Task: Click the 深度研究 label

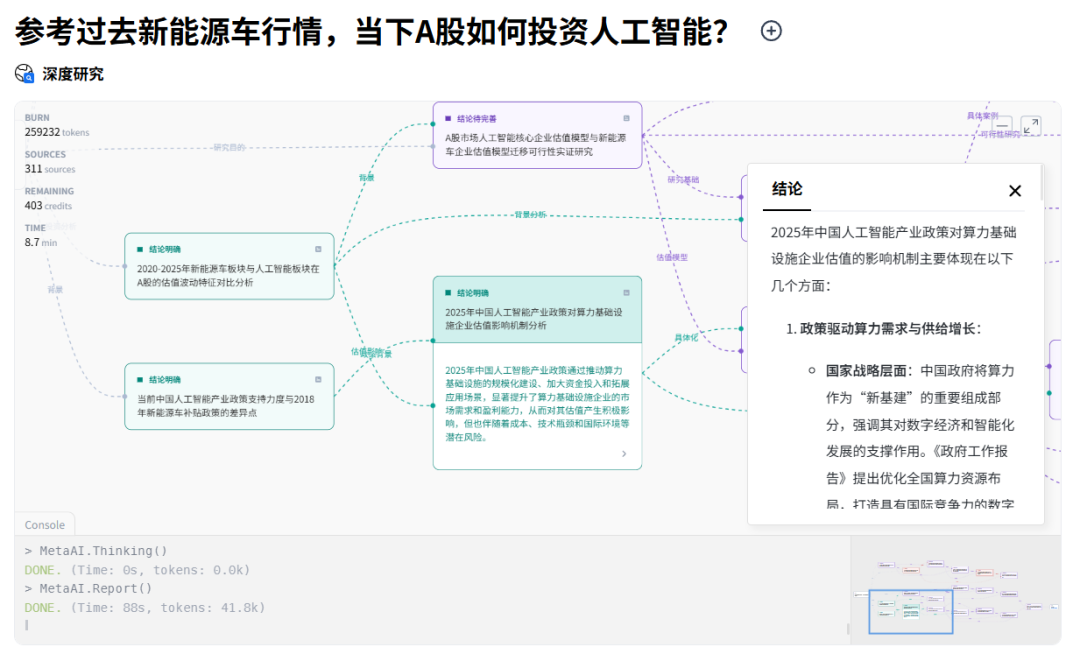Action: point(73,74)
